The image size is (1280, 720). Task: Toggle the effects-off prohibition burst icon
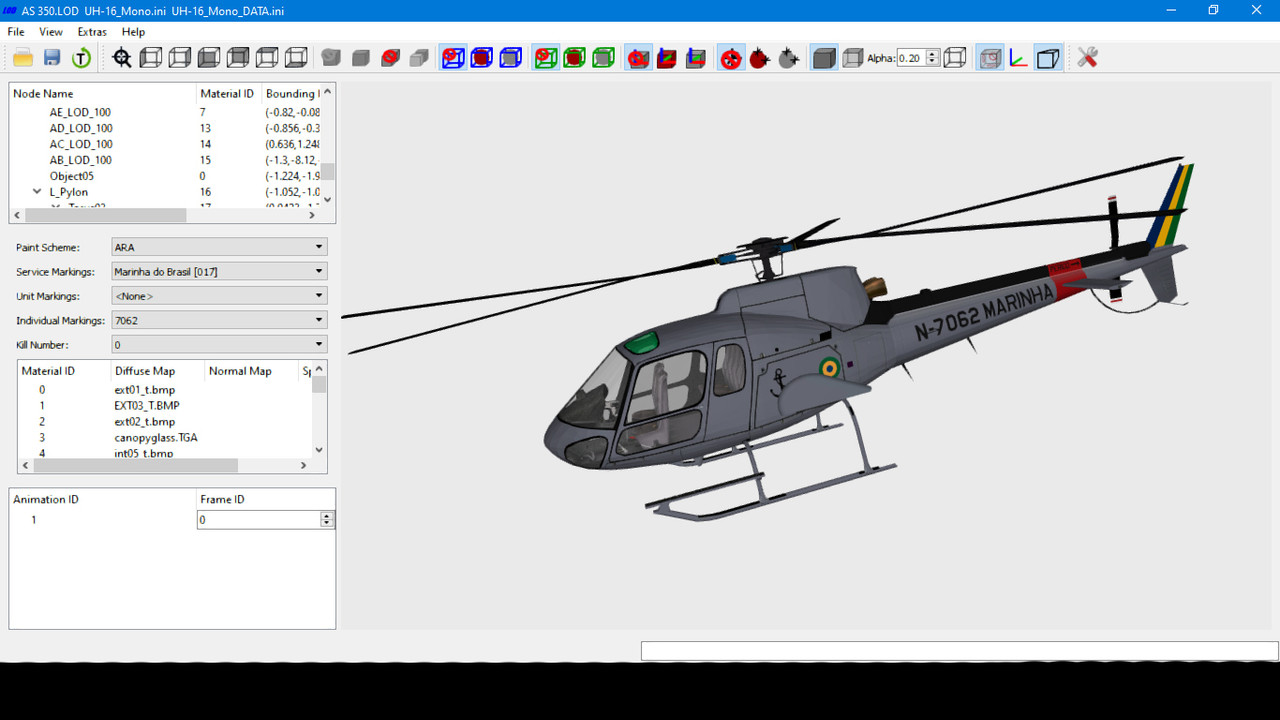731,57
